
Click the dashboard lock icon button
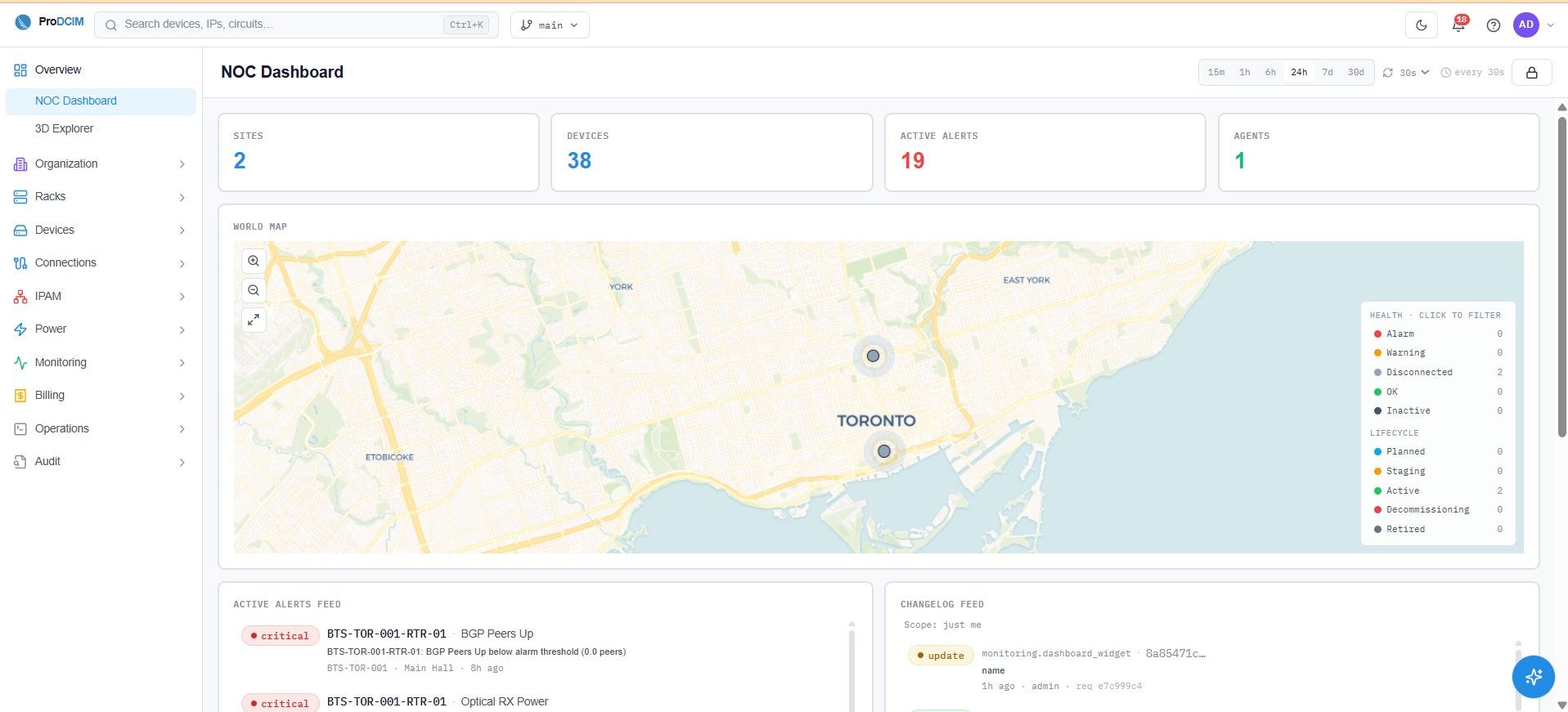click(x=1532, y=73)
